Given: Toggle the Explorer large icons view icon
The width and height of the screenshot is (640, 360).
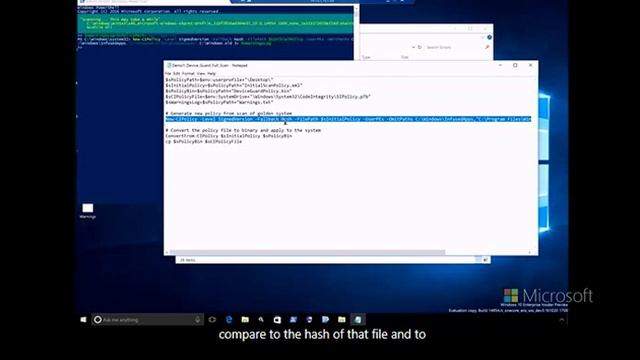Looking at the screenshot, I should 485,260.
